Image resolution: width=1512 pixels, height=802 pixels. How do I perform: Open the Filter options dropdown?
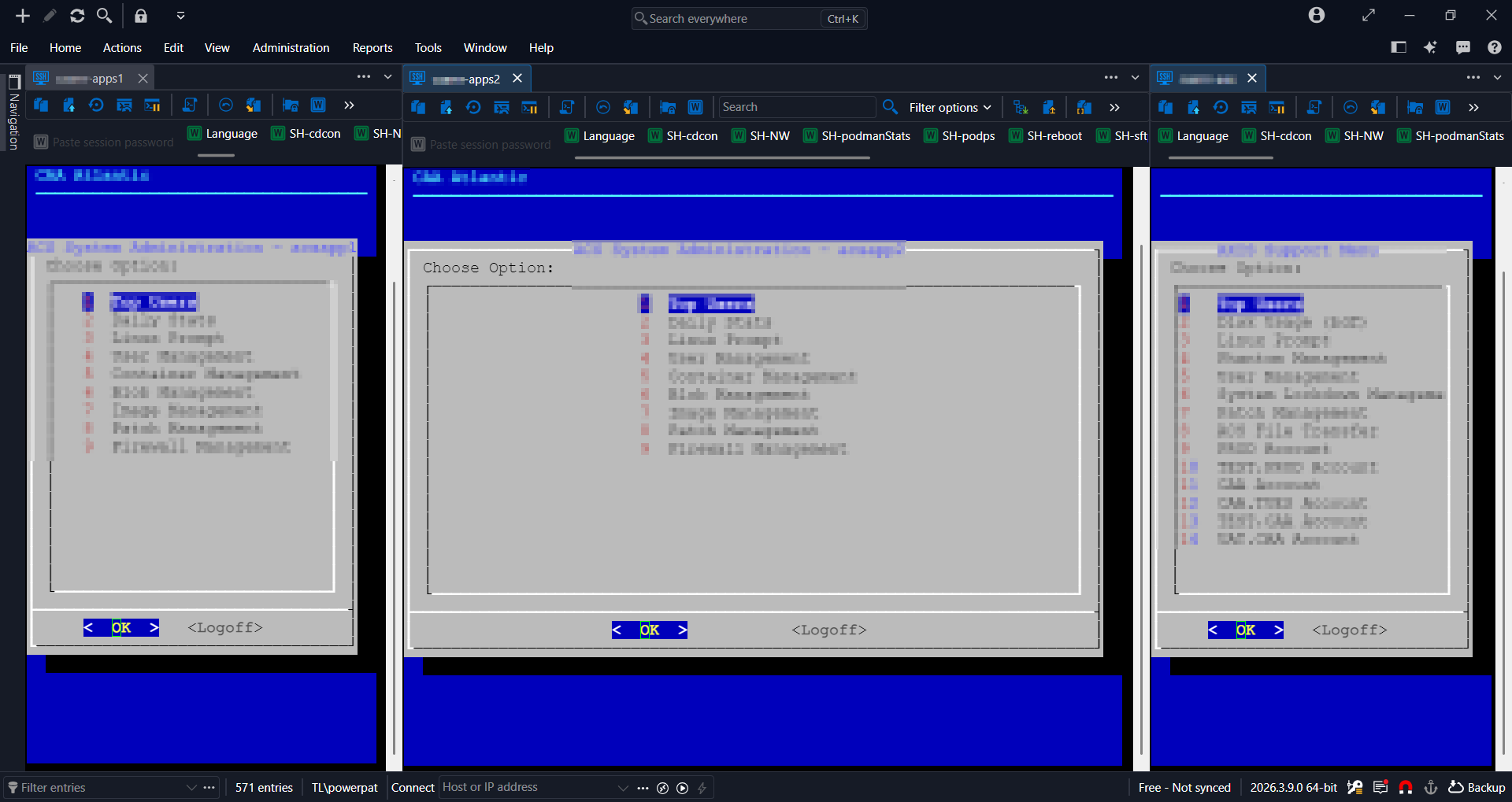950,107
